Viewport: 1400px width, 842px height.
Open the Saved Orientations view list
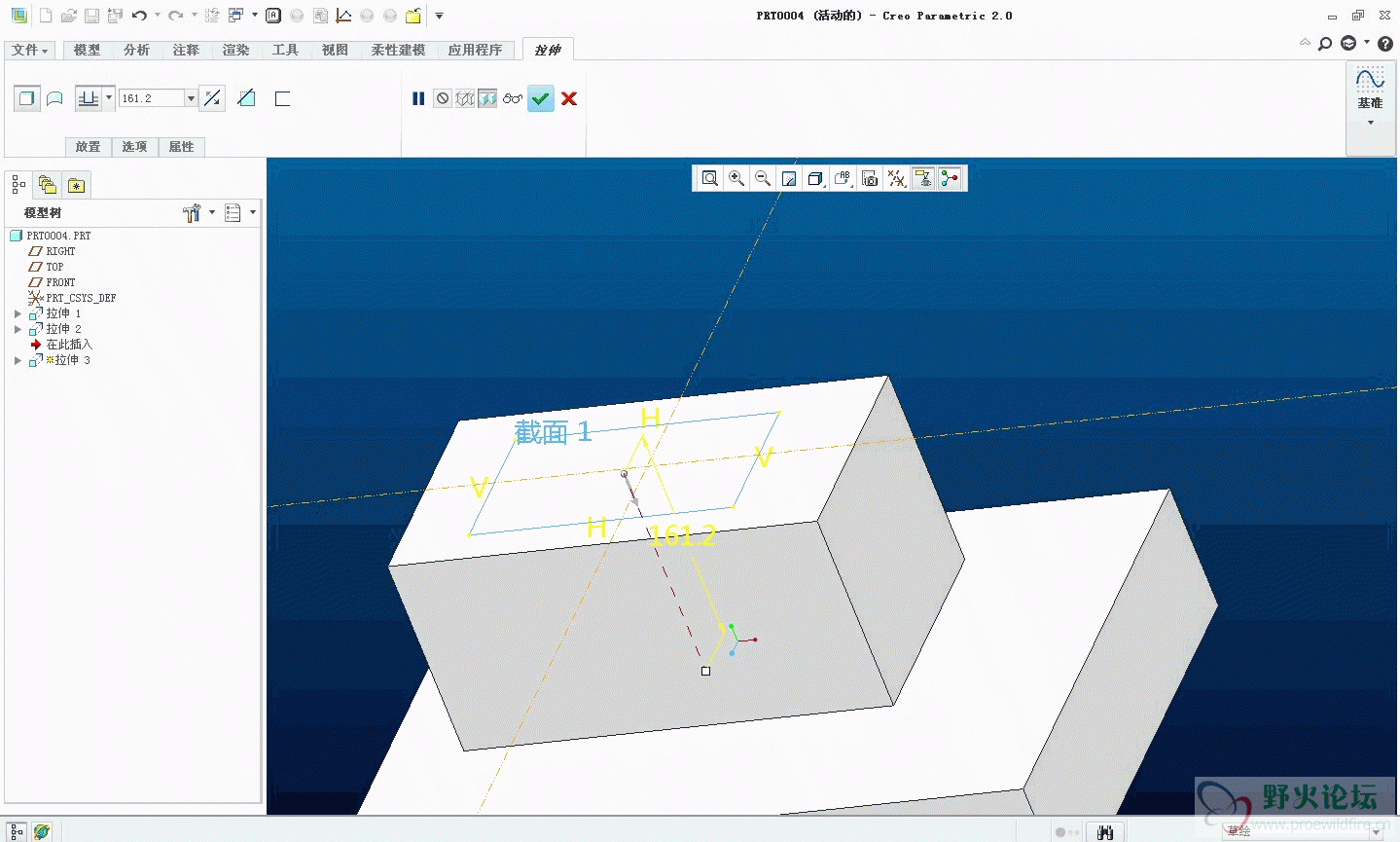pos(843,178)
